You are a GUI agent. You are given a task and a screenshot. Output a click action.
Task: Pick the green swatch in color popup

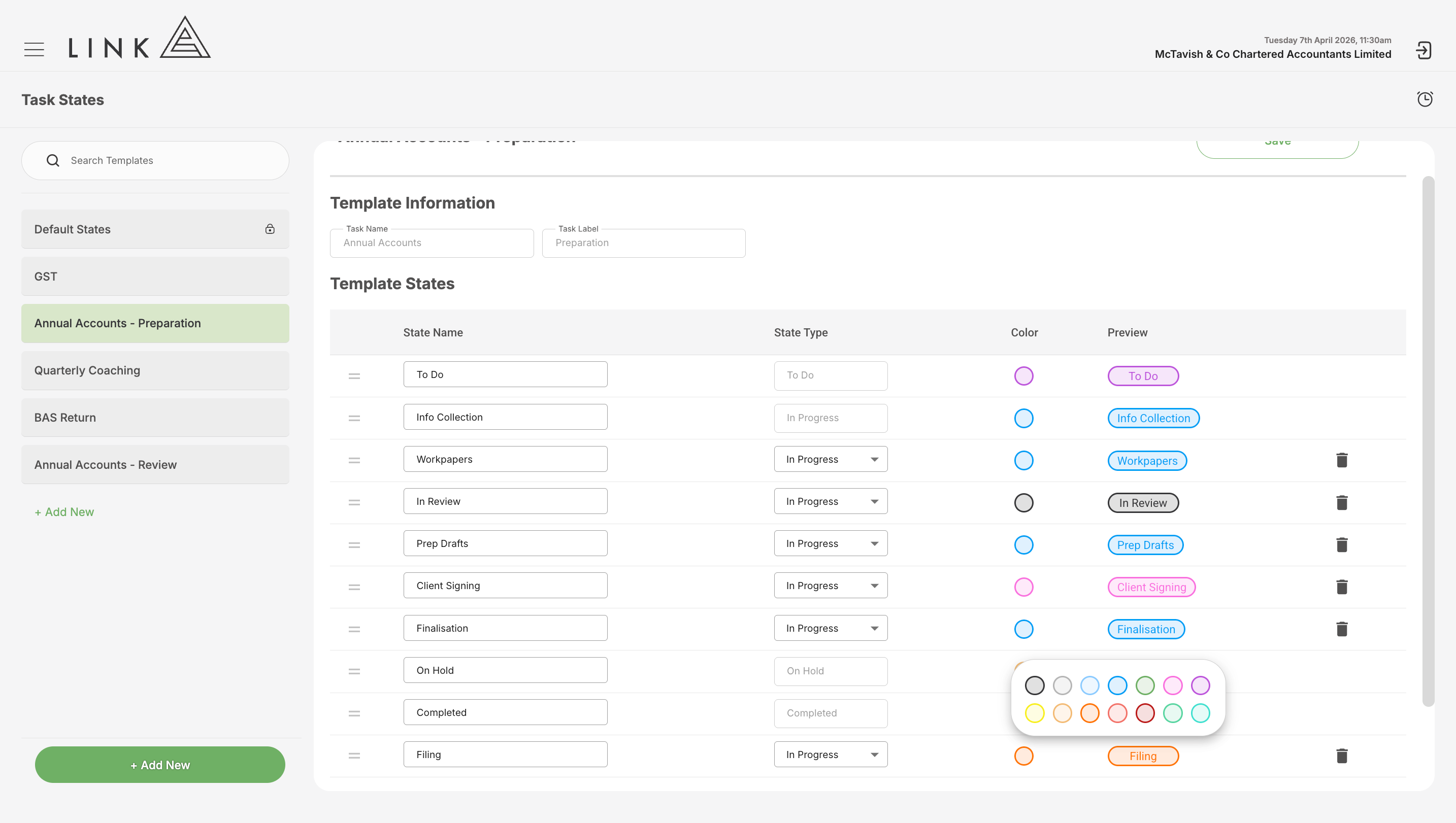pos(1145,685)
